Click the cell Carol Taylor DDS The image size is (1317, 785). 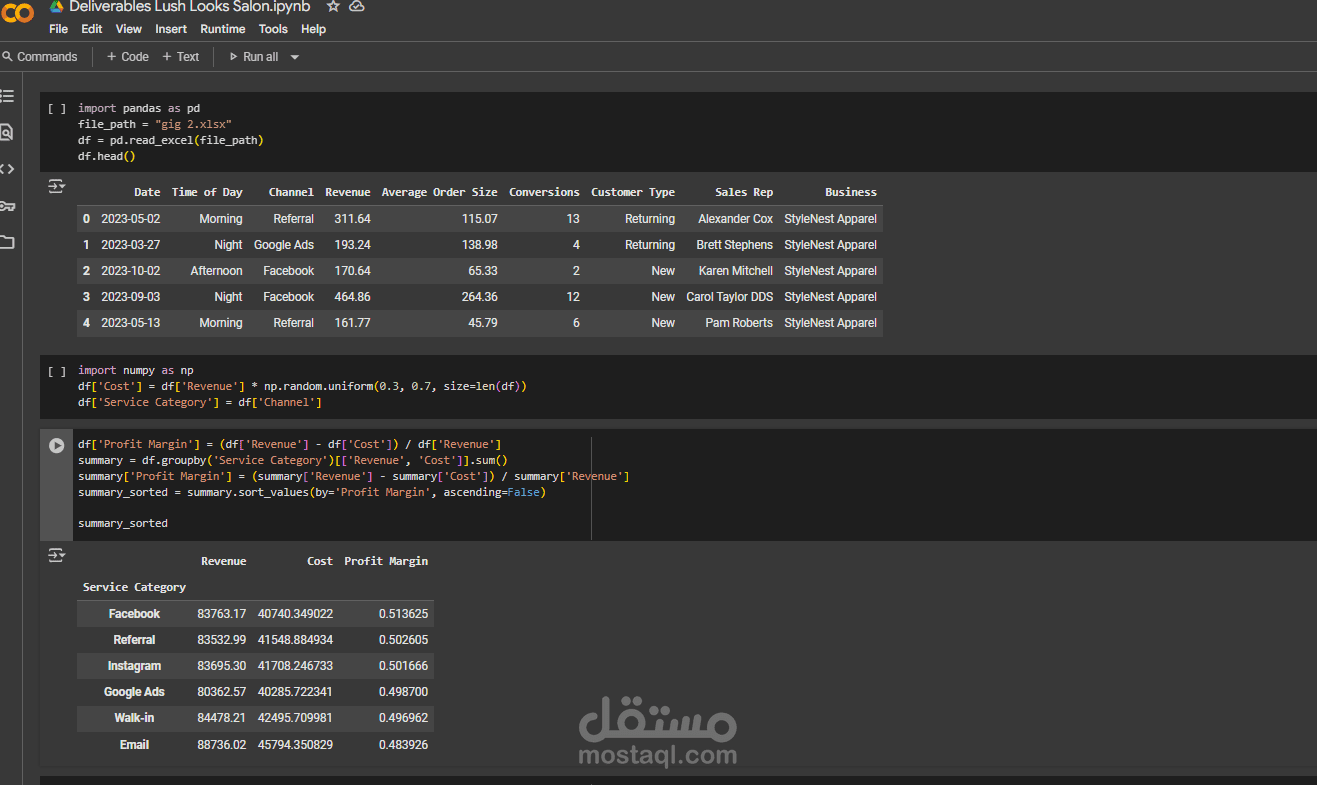click(x=729, y=297)
